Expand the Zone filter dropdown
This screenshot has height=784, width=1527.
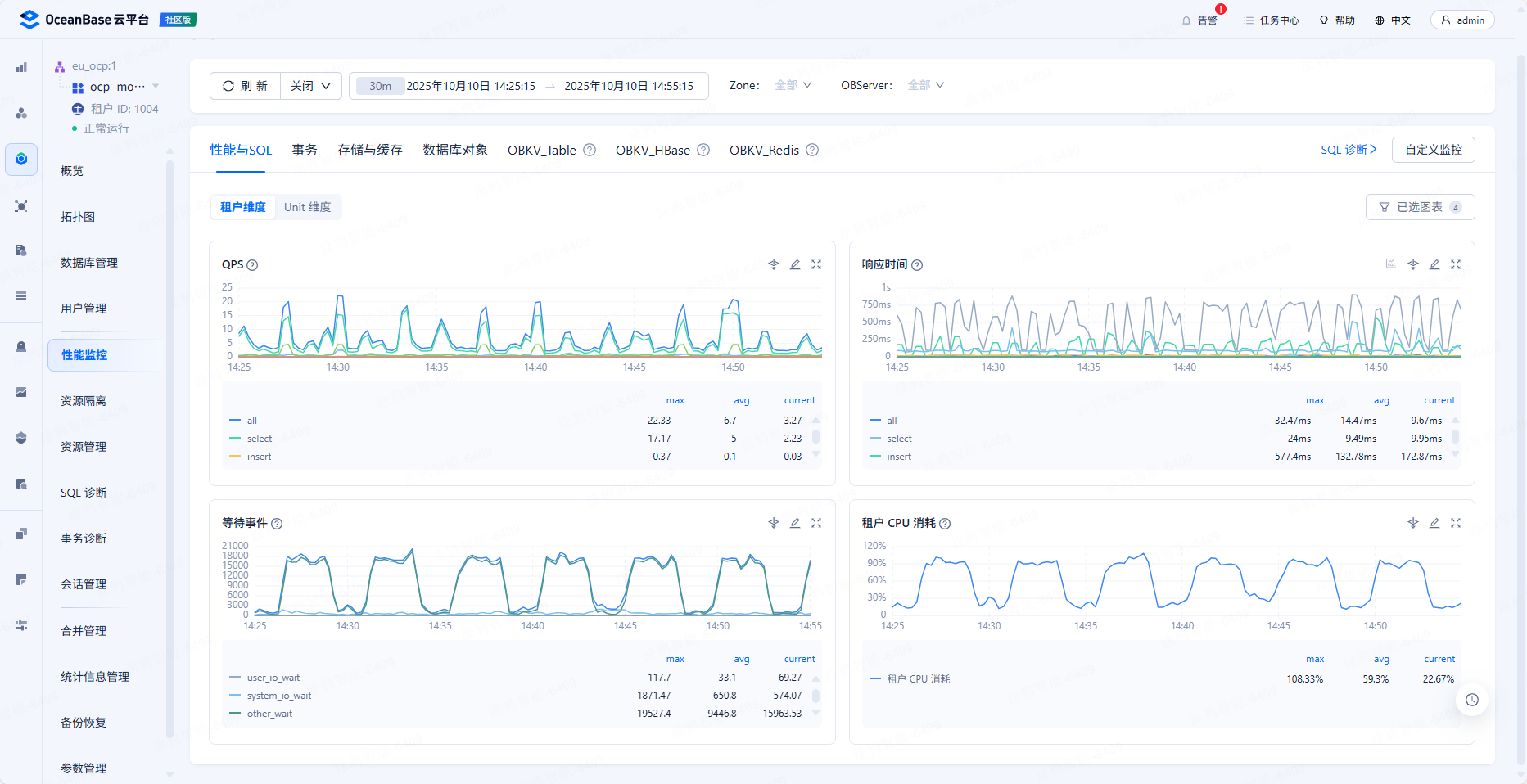coord(793,85)
